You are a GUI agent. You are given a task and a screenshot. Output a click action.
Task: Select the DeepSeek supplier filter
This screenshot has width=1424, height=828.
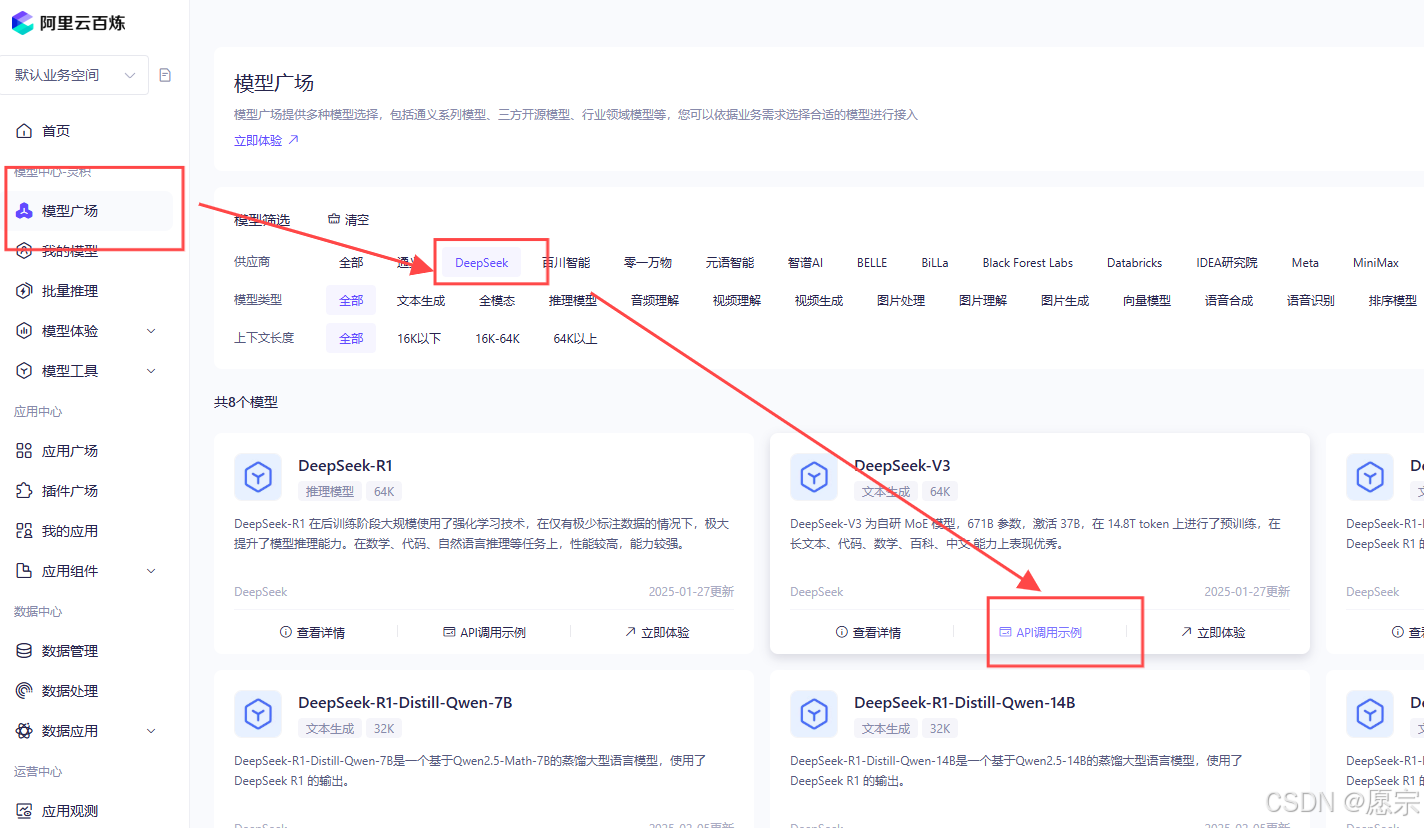pyautogui.click(x=482, y=263)
